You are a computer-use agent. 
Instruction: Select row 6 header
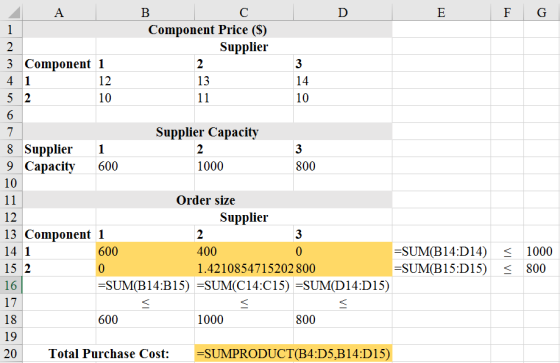coord(11,115)
